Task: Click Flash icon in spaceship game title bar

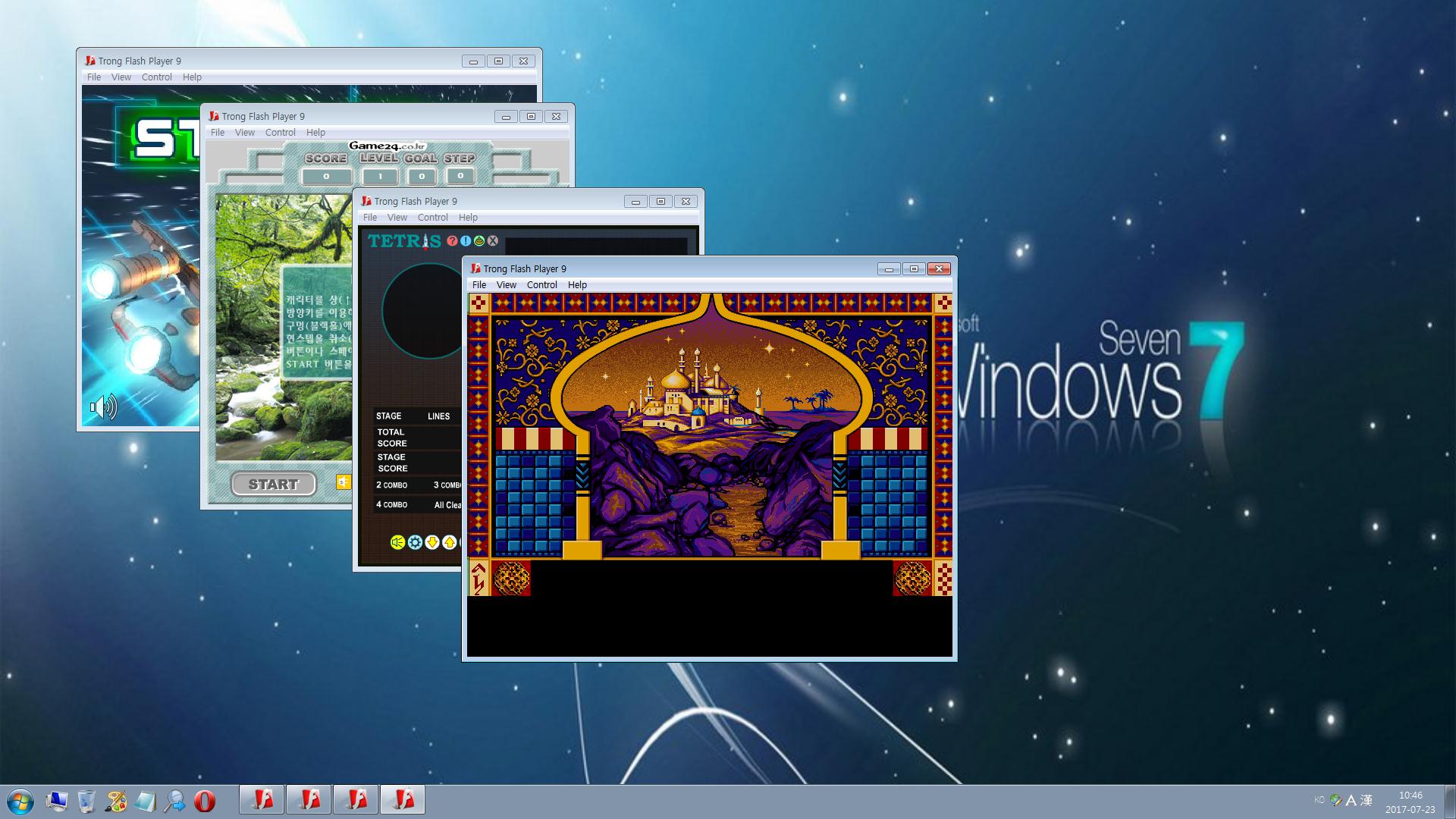Action: point(90,61)
